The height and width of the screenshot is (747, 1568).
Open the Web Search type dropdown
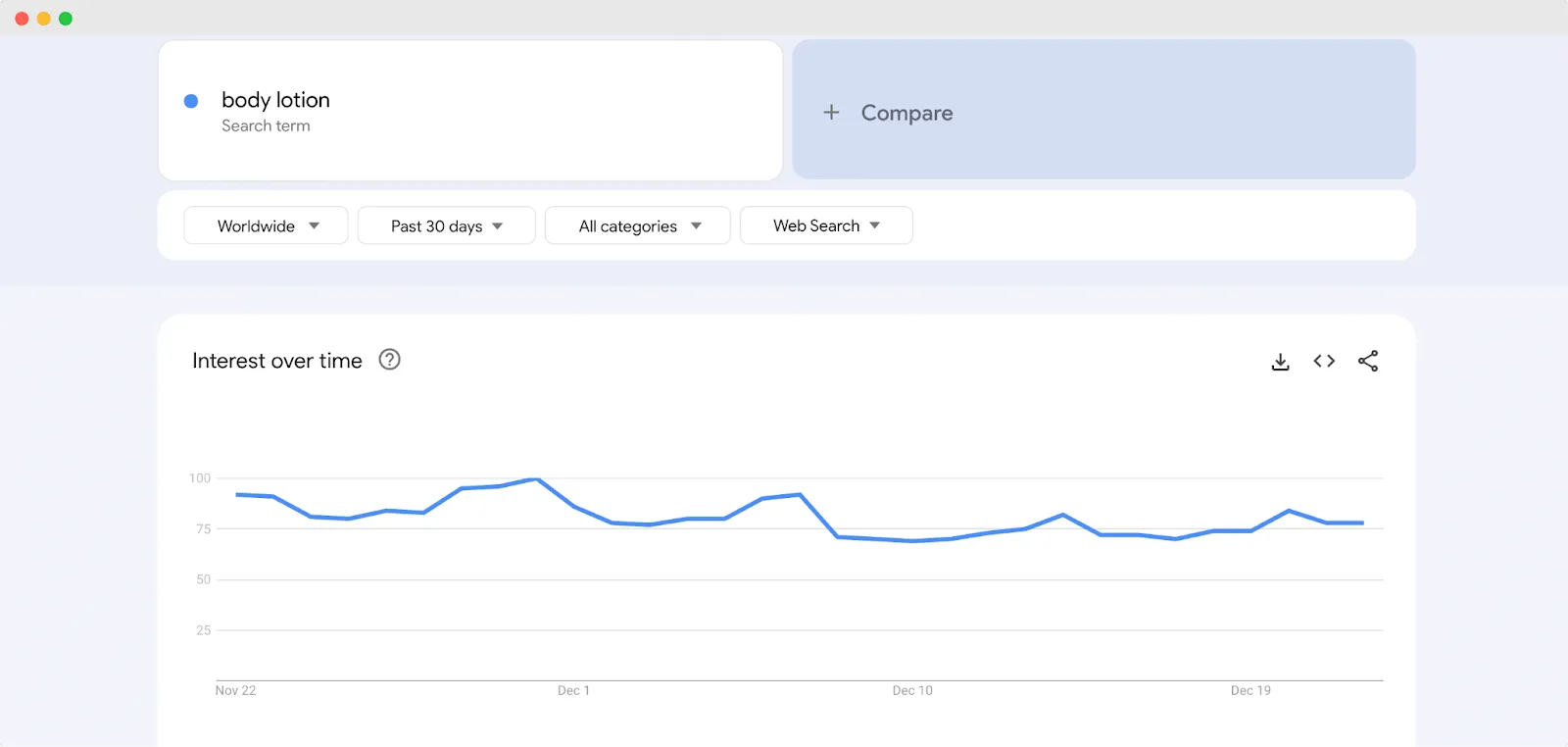point(826,225)
